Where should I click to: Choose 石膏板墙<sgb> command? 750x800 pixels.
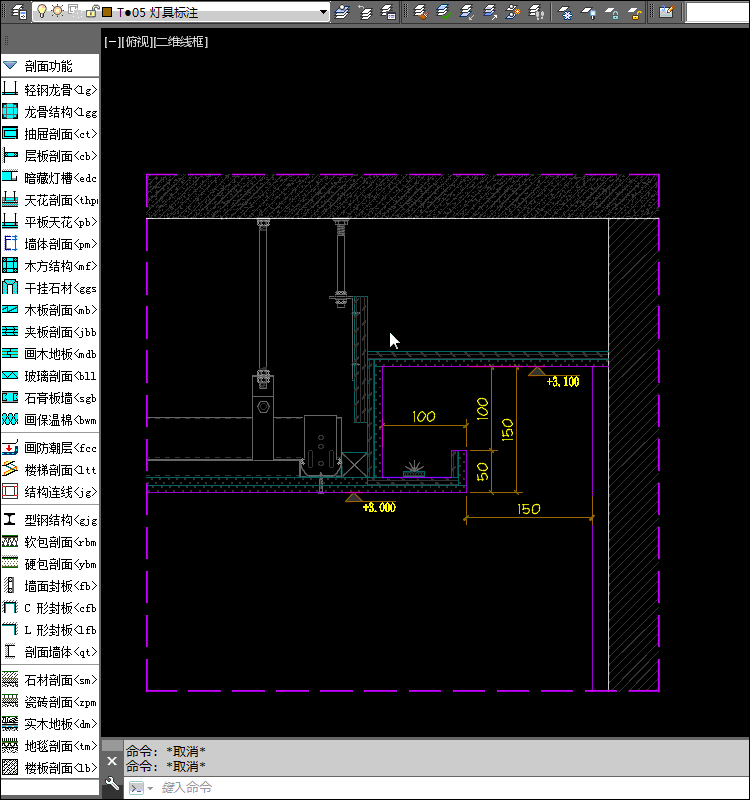50,398
